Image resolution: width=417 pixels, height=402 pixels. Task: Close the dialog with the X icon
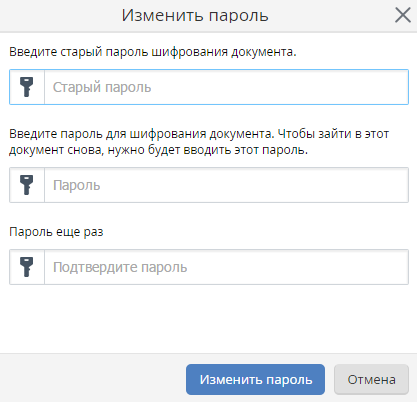[403, 15]
